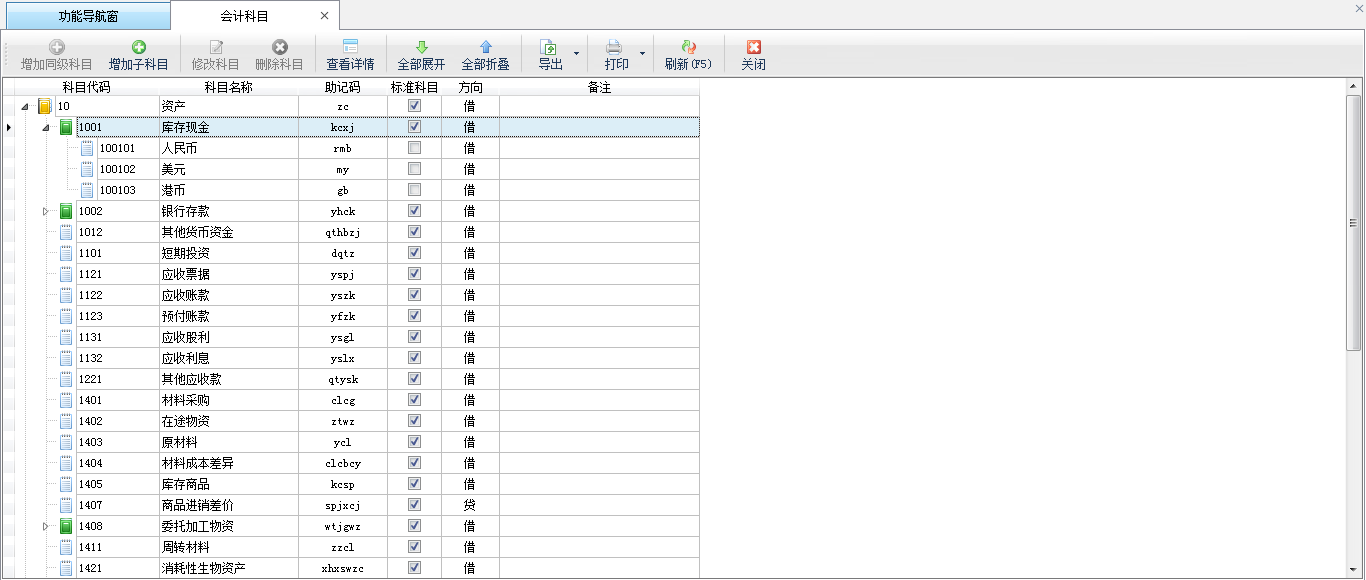Click the red 关闭 toolbar icon
The height and width of the screenshot is (580, 1366).
[x=753, y=48]
